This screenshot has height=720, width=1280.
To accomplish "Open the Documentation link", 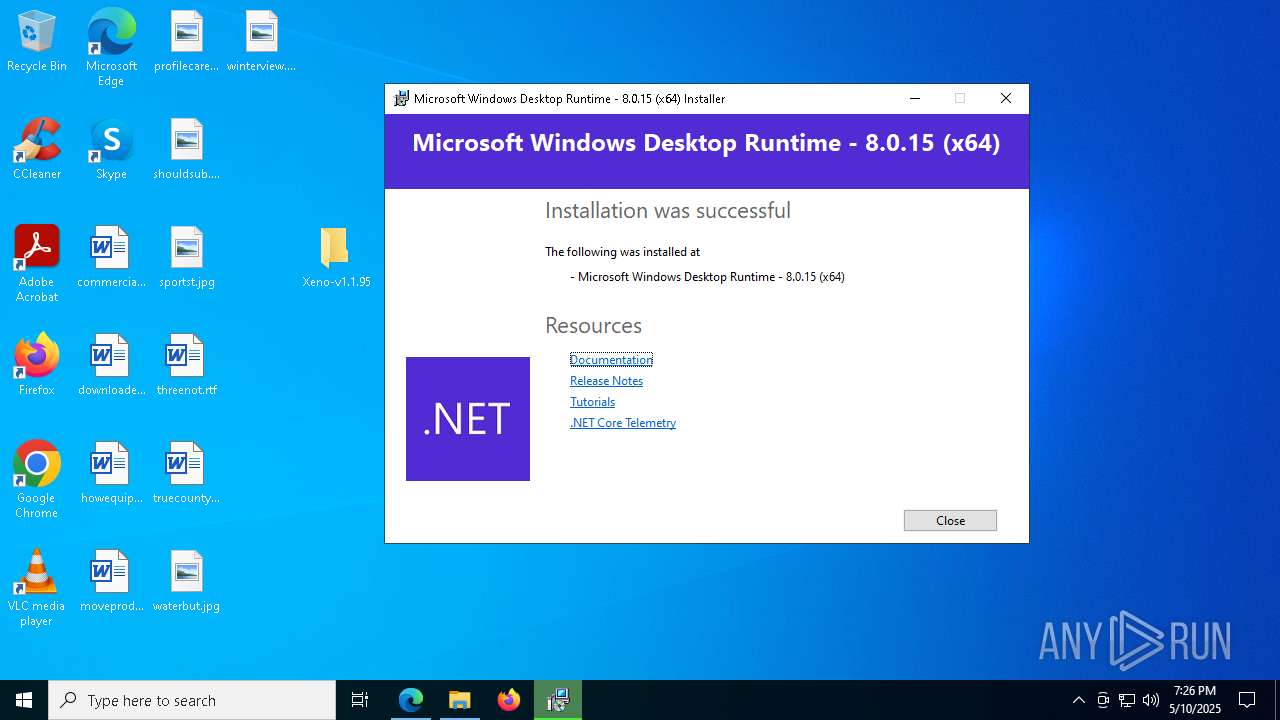I will [x=611, y=360].
